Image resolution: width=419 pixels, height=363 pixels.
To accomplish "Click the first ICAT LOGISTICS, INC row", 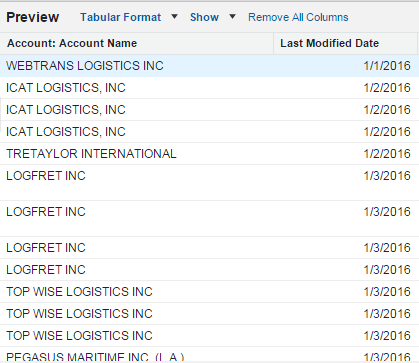I will tap(209, 88).
